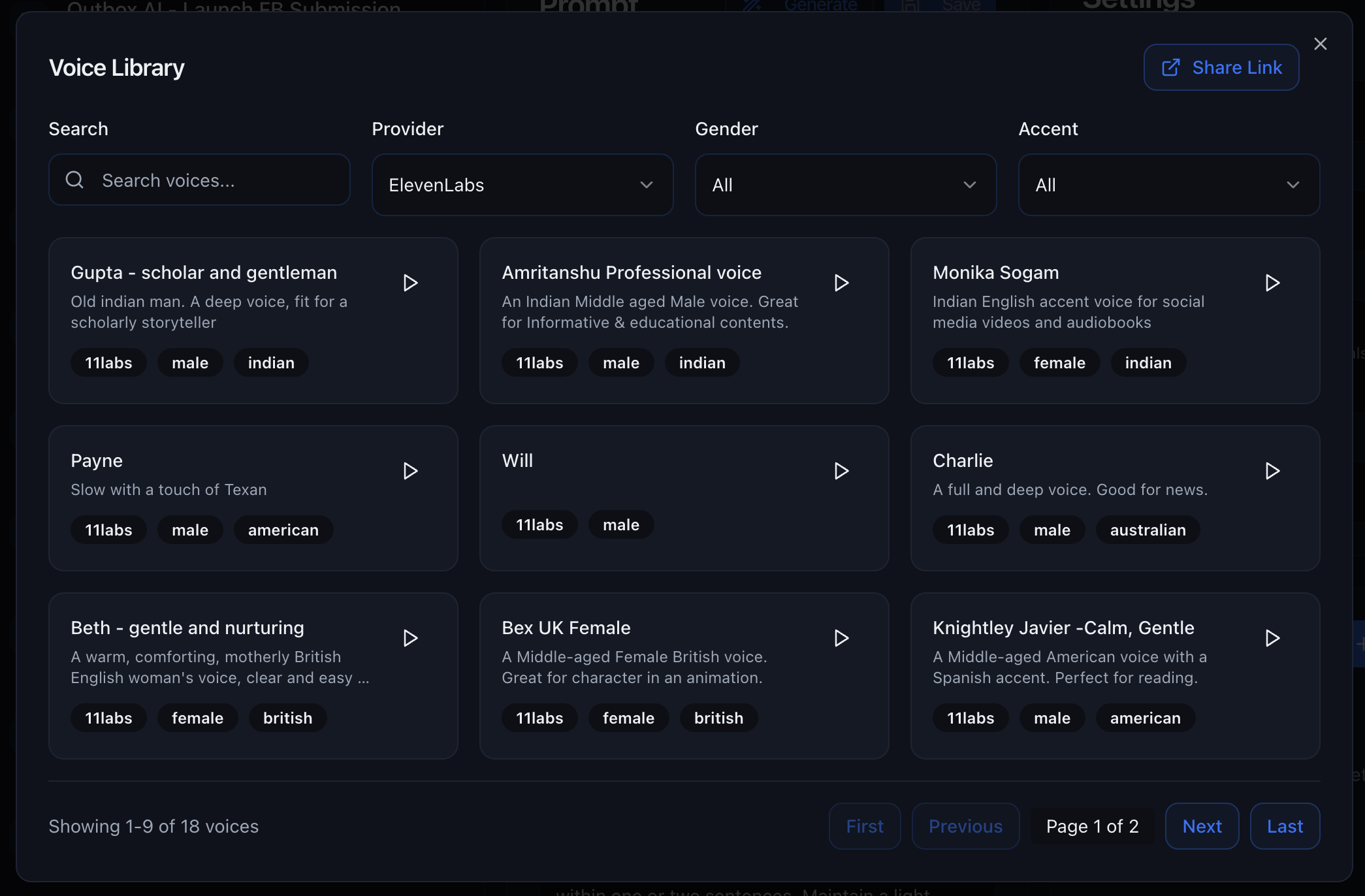Go to the Next page of voices
The image size is (1365, 896).
(1202, 826)
